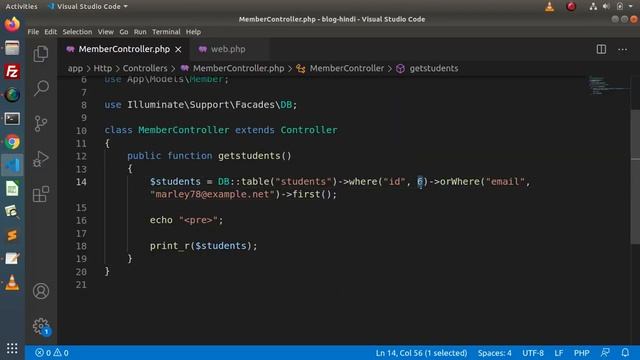Launch FileZilla from the dock
640x360 pixels.
(x=12, y=72)
